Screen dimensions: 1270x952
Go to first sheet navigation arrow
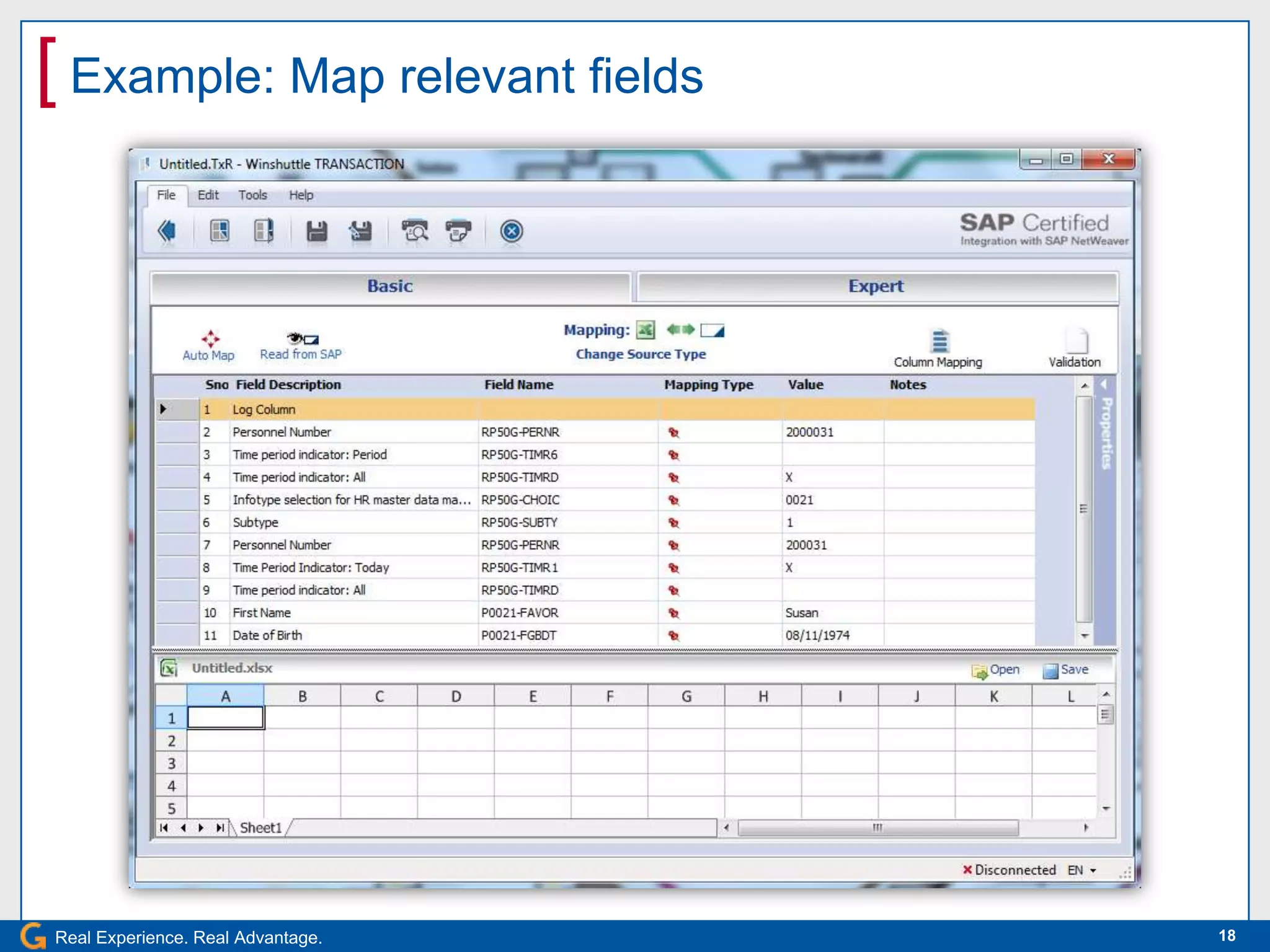[164, 828]
